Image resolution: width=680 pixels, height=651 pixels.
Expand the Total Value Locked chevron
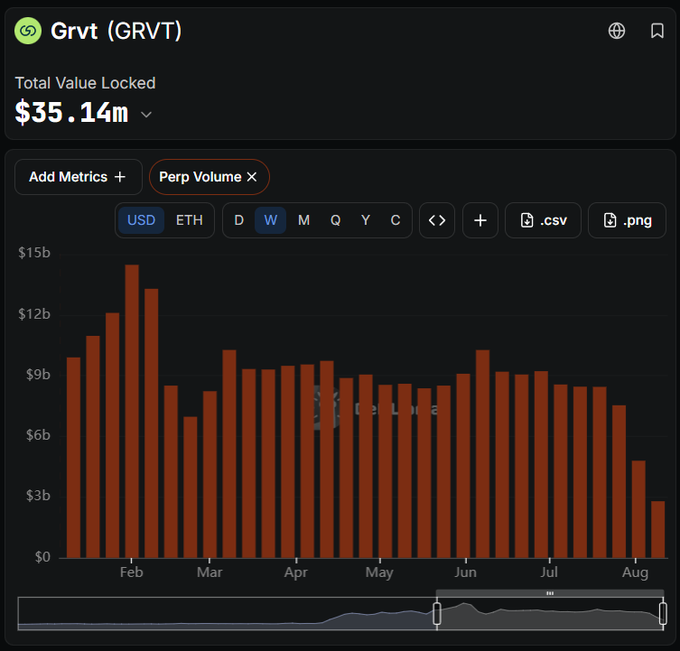pos(147,114)
